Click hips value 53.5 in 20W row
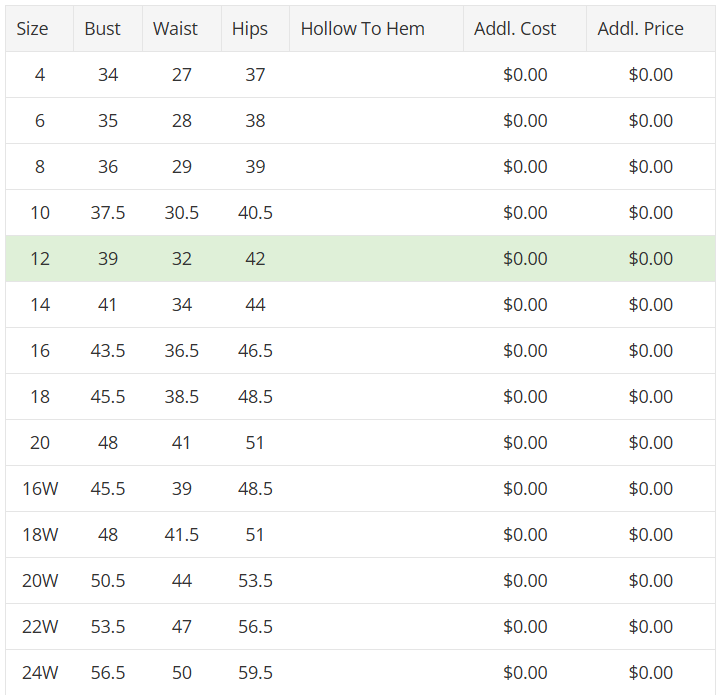Image resolution: width=720 pixels, height=695 pixels. (x=255, y=581)
